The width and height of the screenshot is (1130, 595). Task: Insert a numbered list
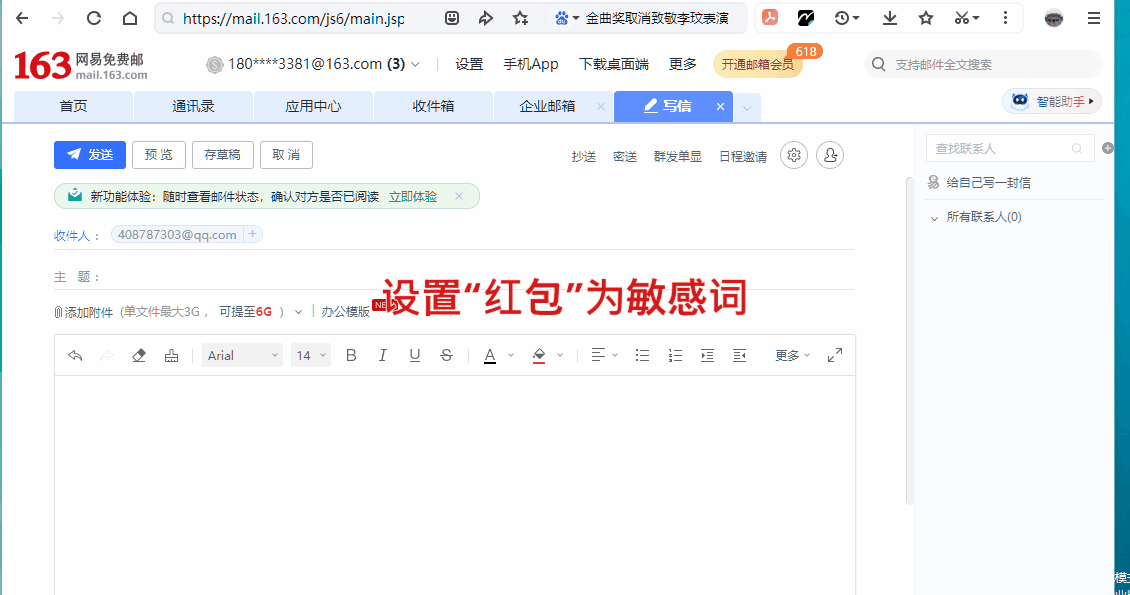pyautogui.click(x=675, y=355)
